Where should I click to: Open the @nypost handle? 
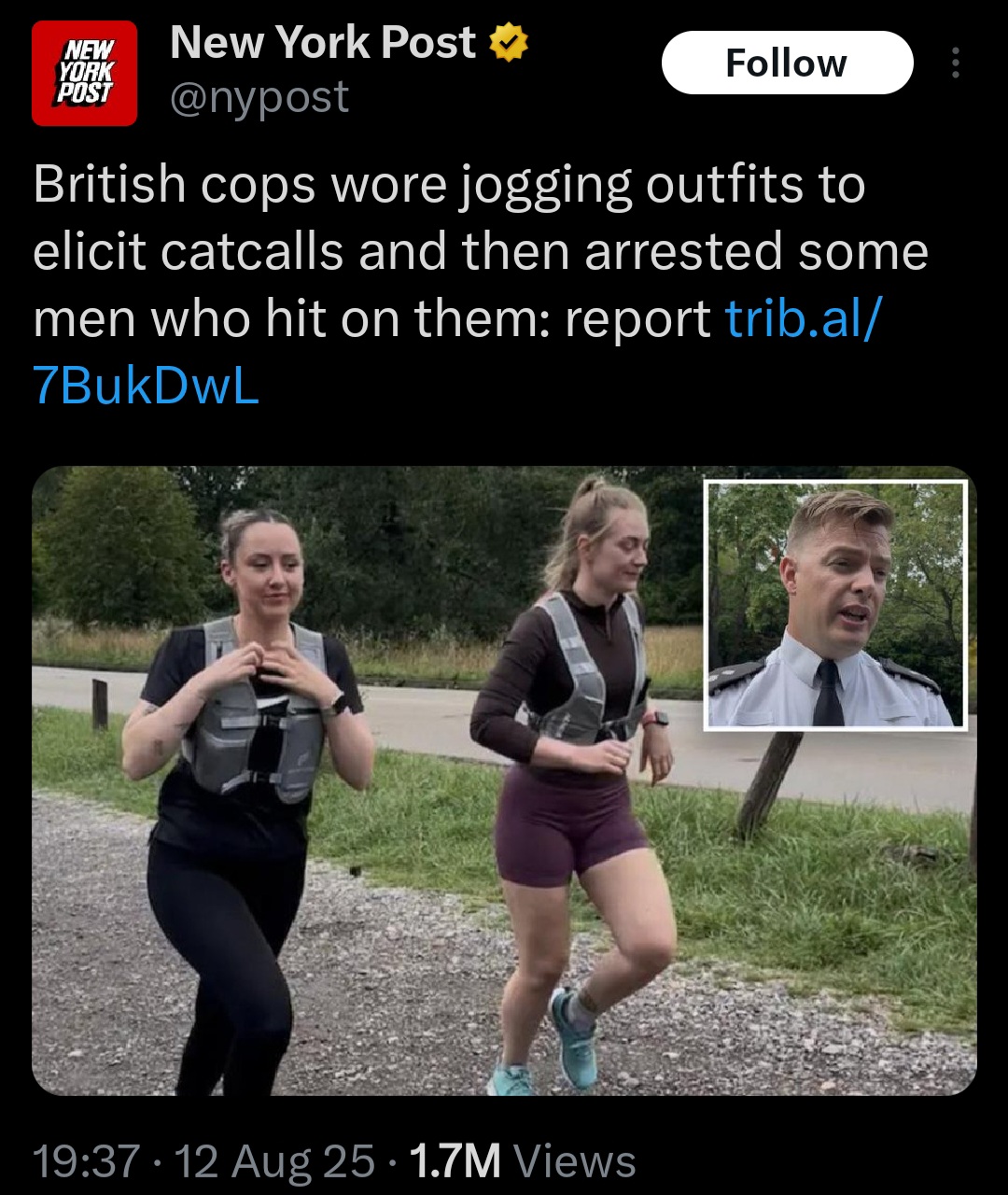point(259,97)
